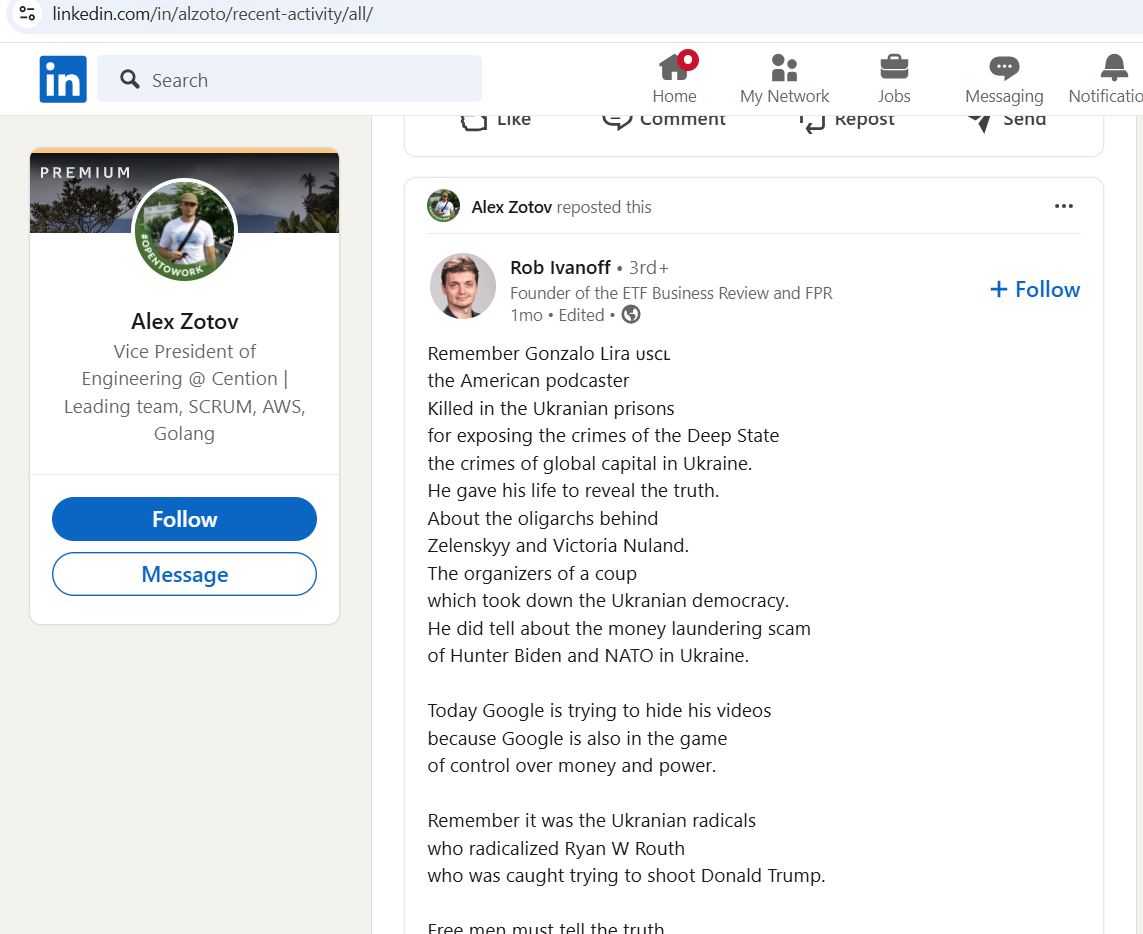
Task: Click Rob Ivanoff's headline 'Founder of the ETF Business Review and FPR'
Action: 671,293
